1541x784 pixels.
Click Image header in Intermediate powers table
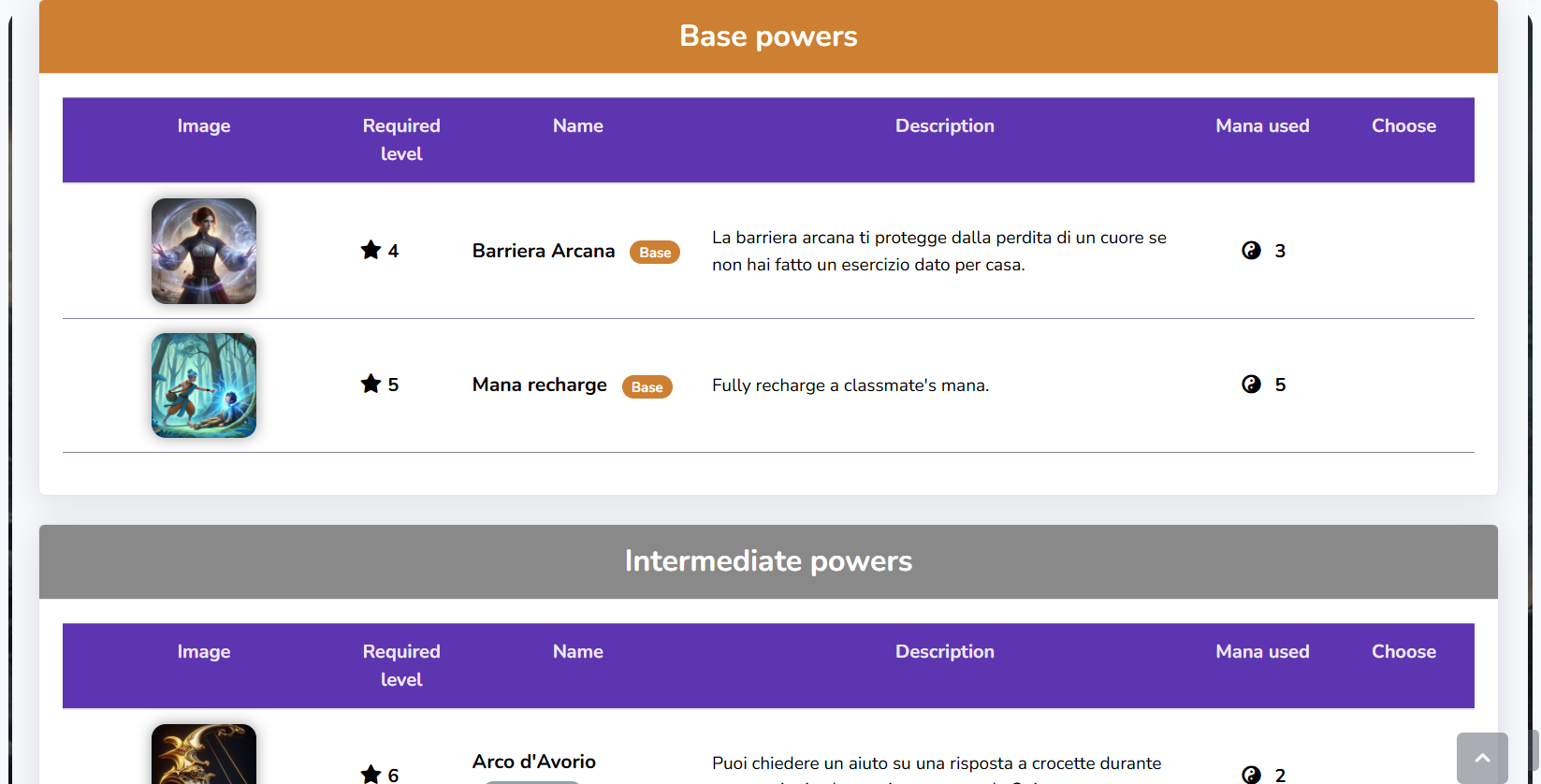[204, 651]
